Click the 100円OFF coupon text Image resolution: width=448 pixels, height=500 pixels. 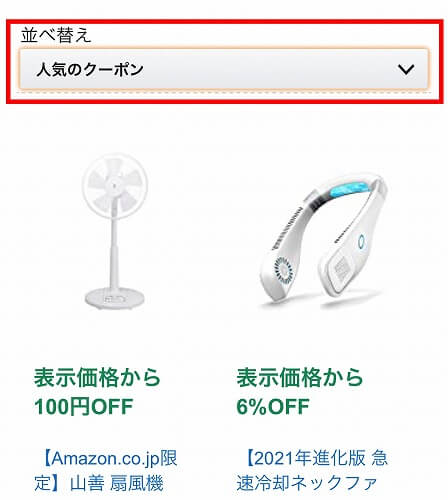(84, 407)
